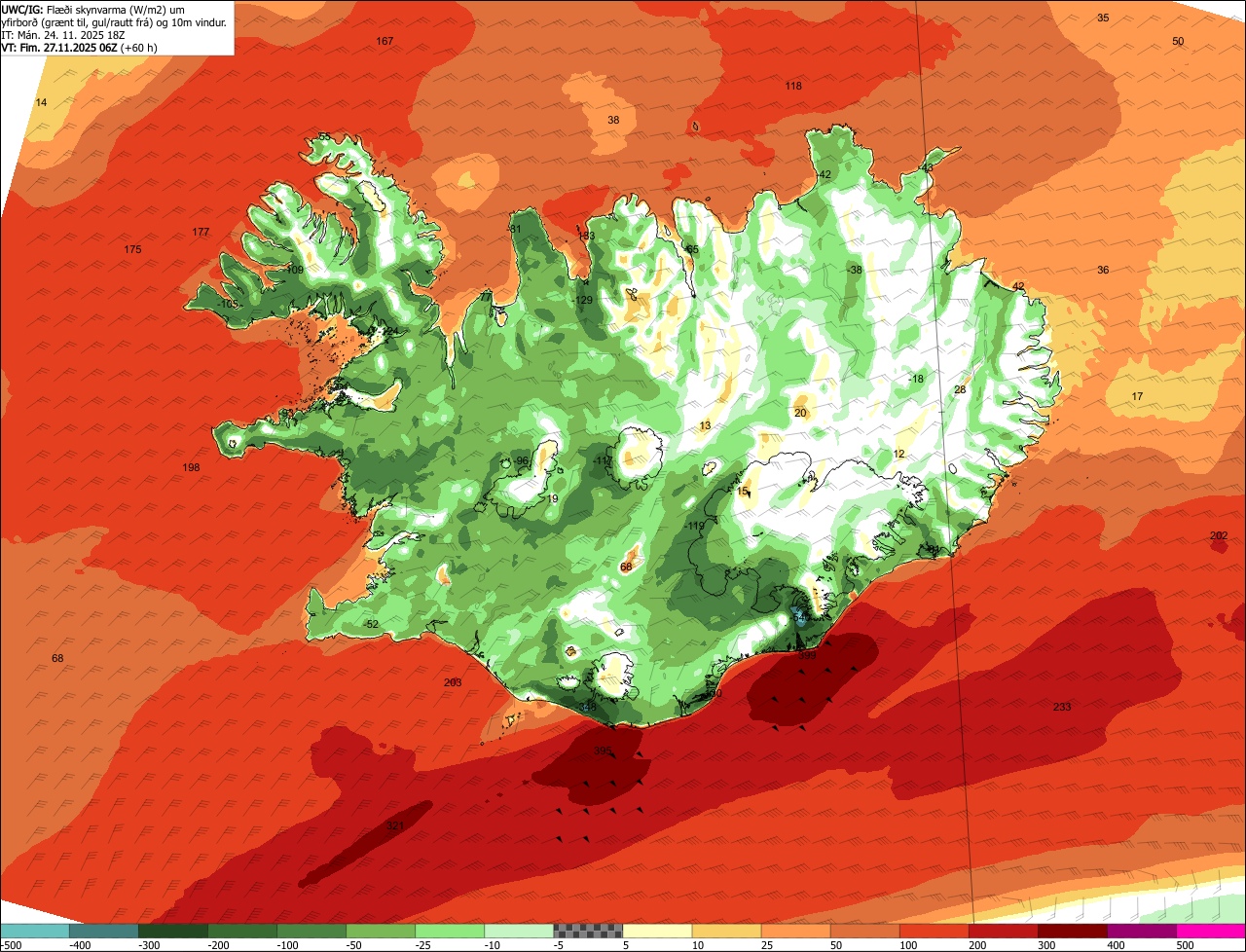Select the 175 value west of the Westfjords
1246x952 pixels.
click(x=132, y=250)
